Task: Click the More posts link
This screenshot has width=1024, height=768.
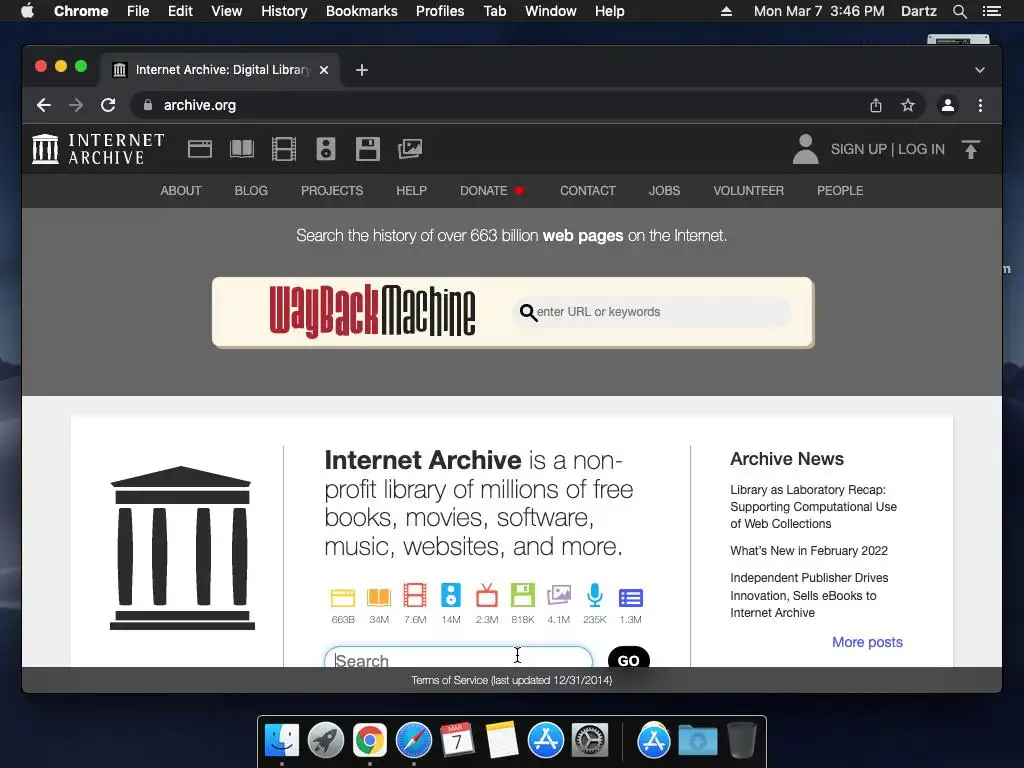Action: pos(867,642)
